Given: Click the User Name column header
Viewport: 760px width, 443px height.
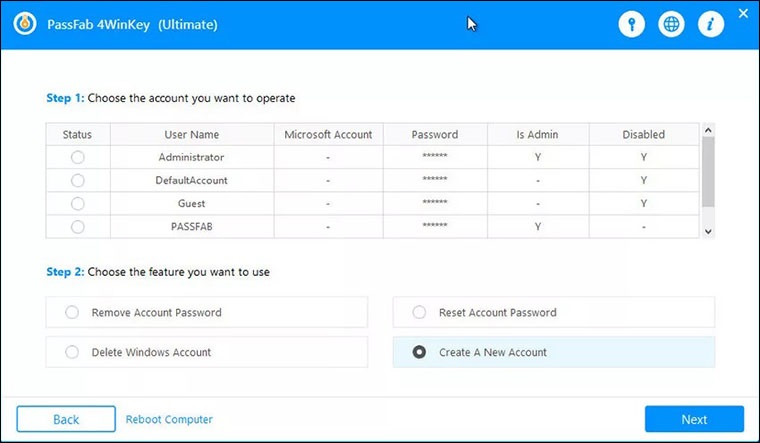Looking at the screenshot, I should (192, 134).
